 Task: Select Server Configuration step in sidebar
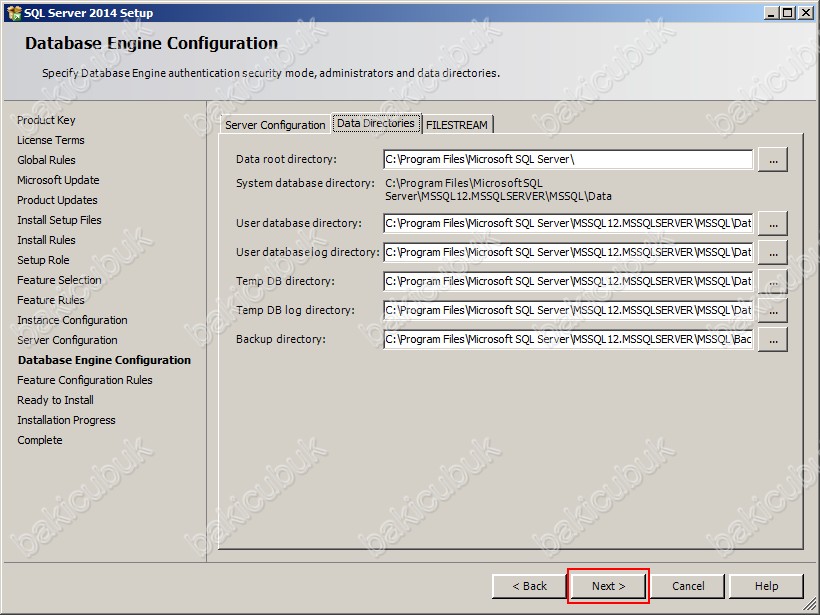click(67, 340)
